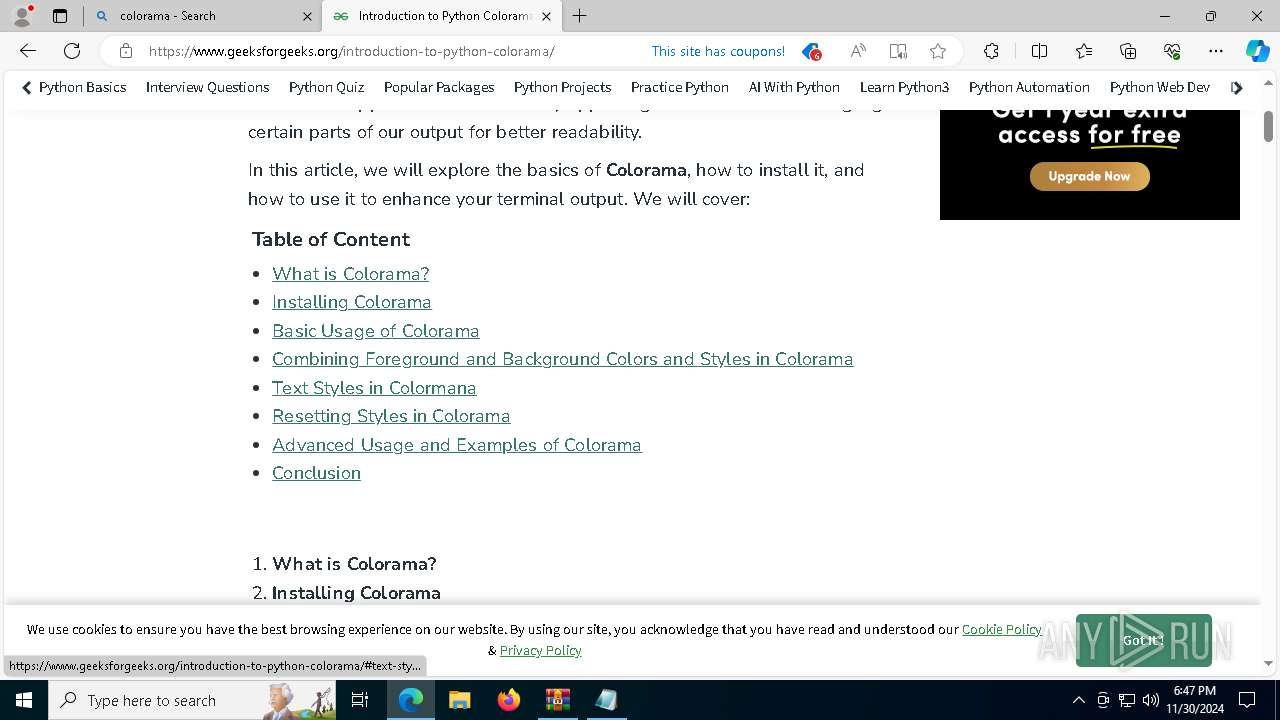Open Browser essentials heart icon
Screen dimensions: 1280x720
[1172, 51]
